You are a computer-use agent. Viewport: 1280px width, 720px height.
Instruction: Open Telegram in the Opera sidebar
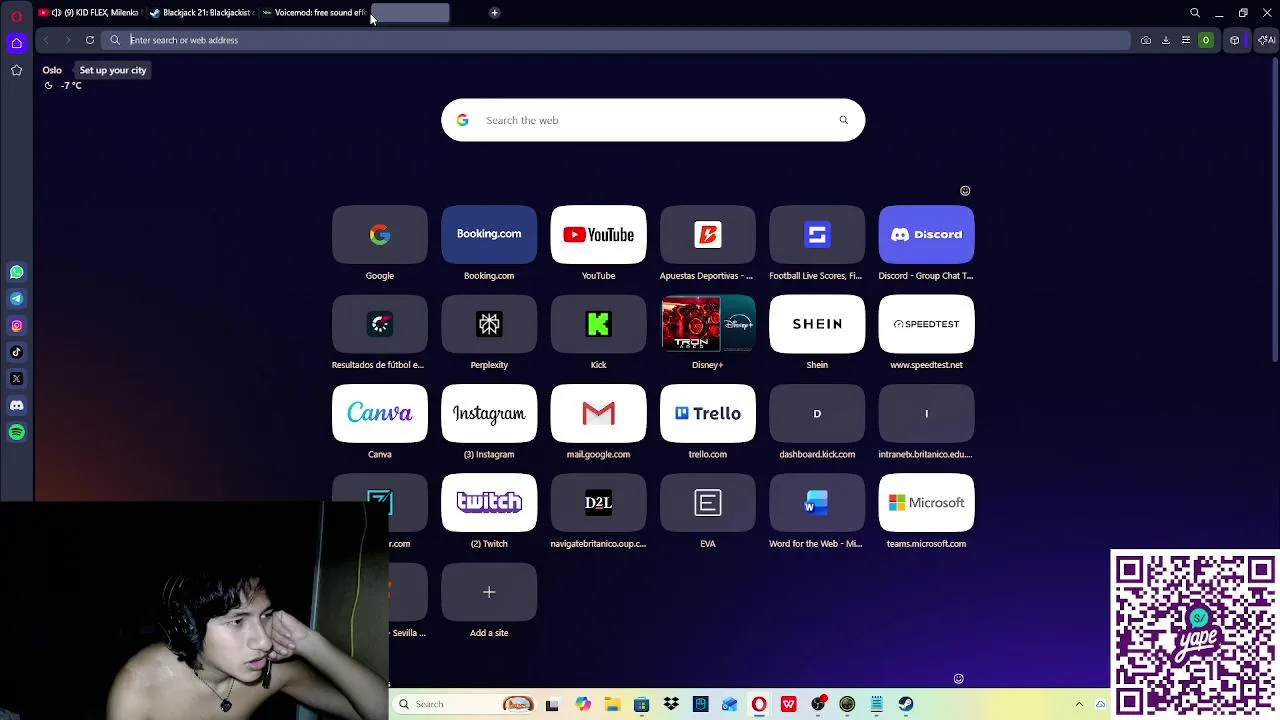16,298
